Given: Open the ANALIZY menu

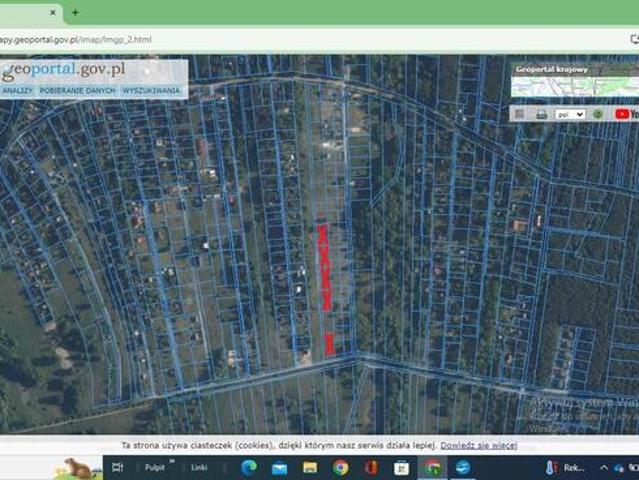Looking at the screenshot, I should coord(17,91).
